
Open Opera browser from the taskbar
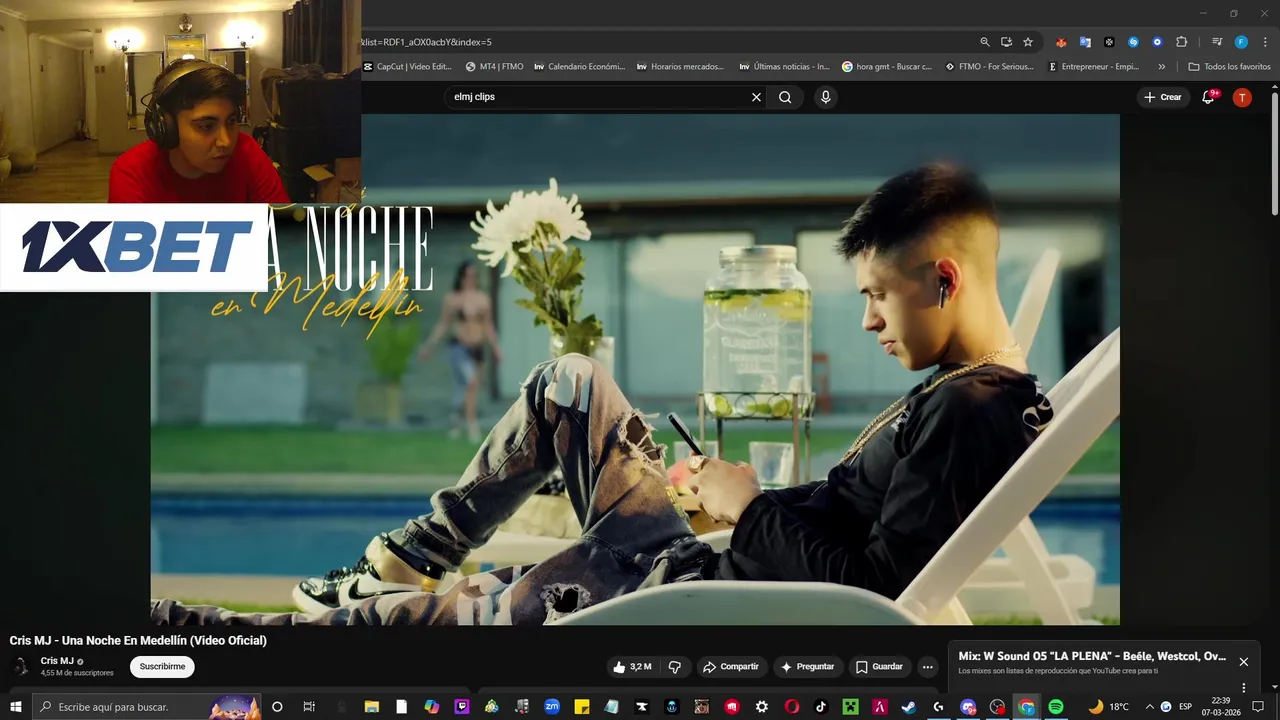click(x=792, y=707)
